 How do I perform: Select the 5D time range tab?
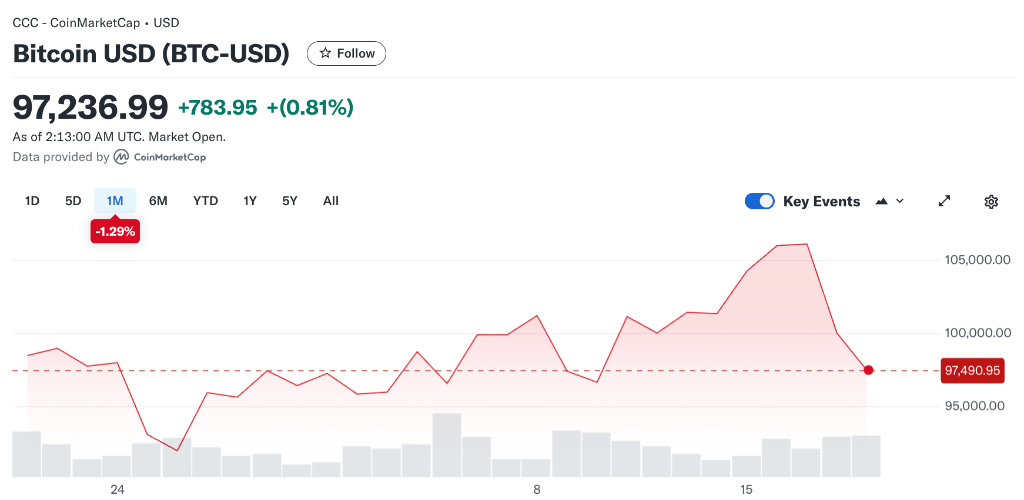pyautogui.click(x=73, y=201)
